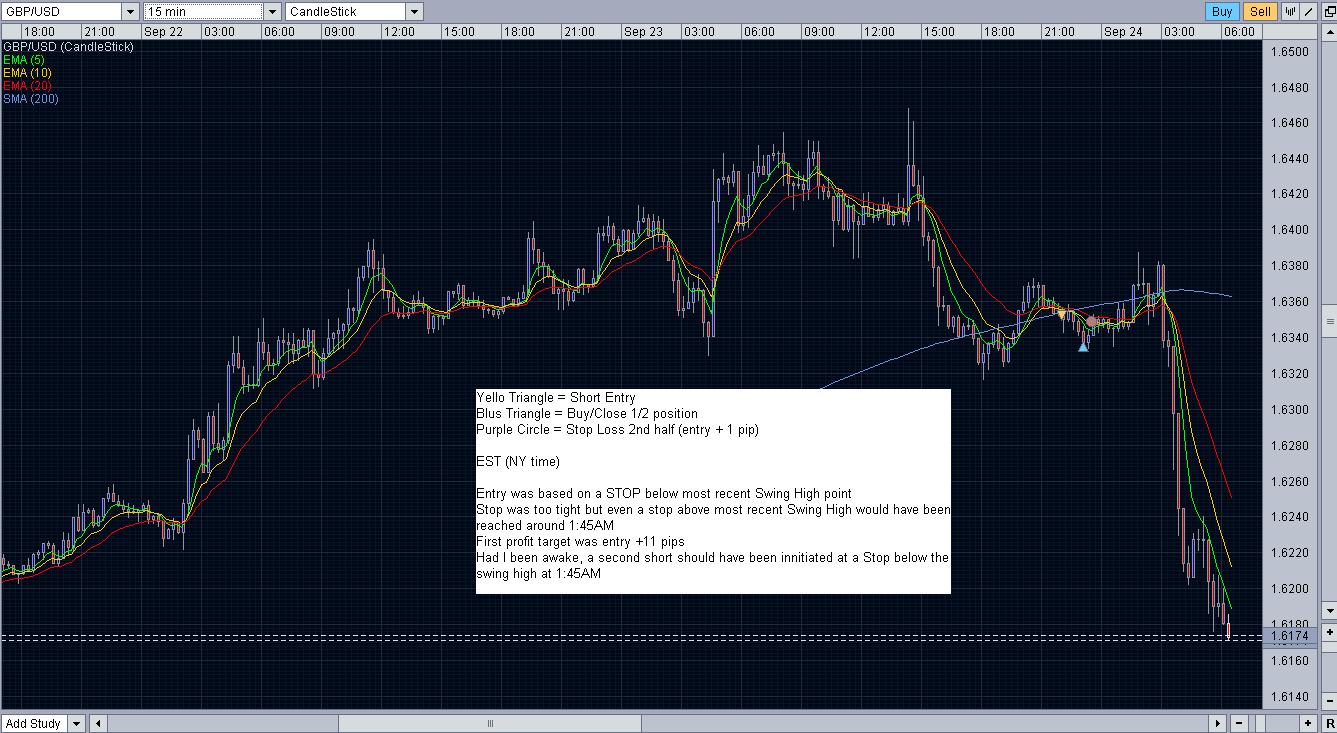Click the vertical scroll down arrow
Screen dimensions: 1337x733
[x=1330, y=610]
